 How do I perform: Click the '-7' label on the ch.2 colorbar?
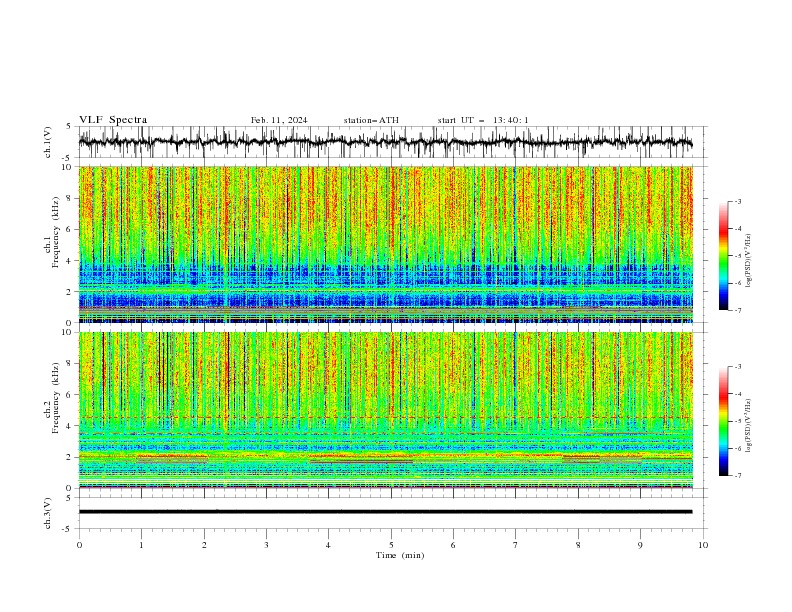(x=737, y=476)
